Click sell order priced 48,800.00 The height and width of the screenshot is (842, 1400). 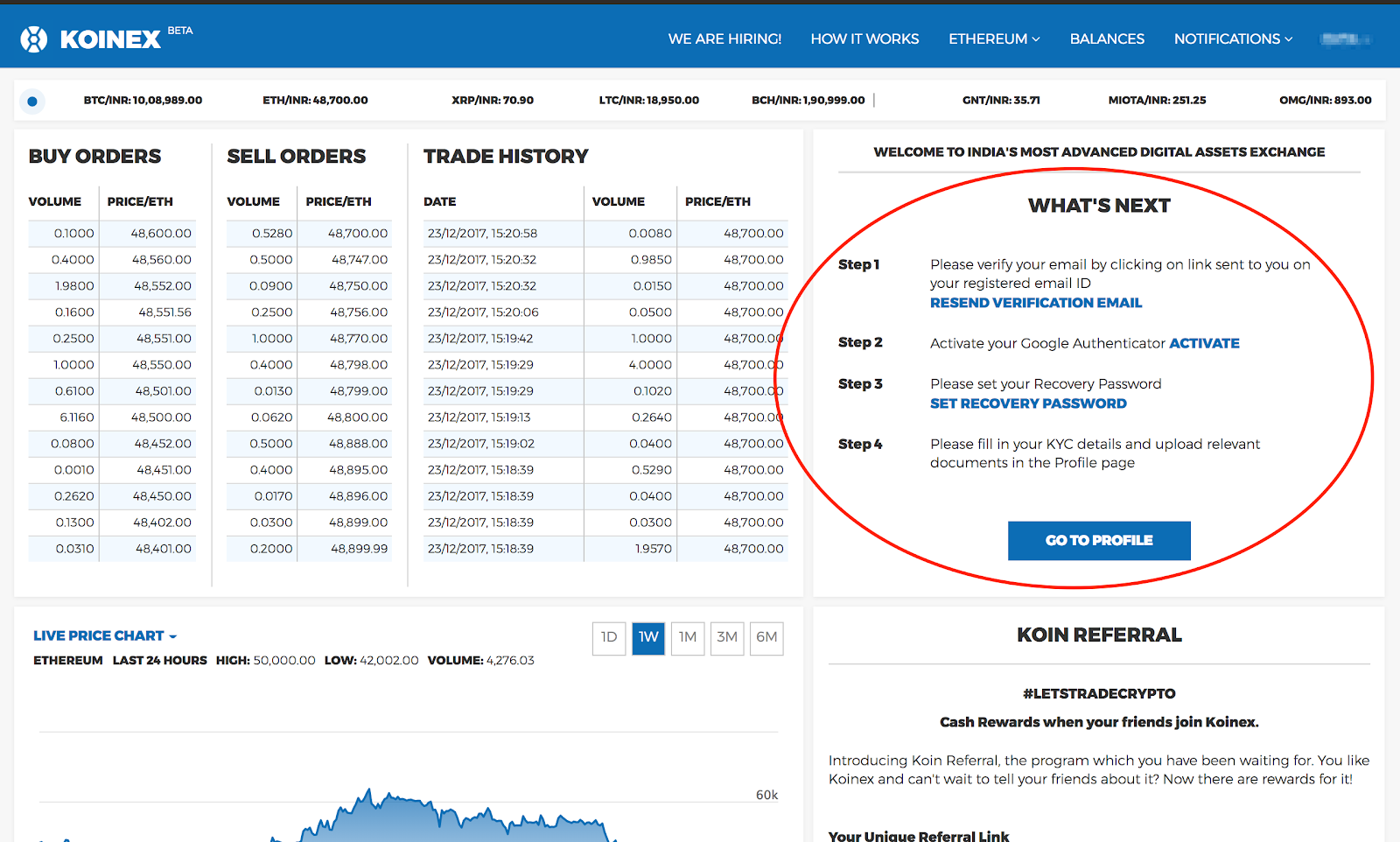tap(358, 417)
